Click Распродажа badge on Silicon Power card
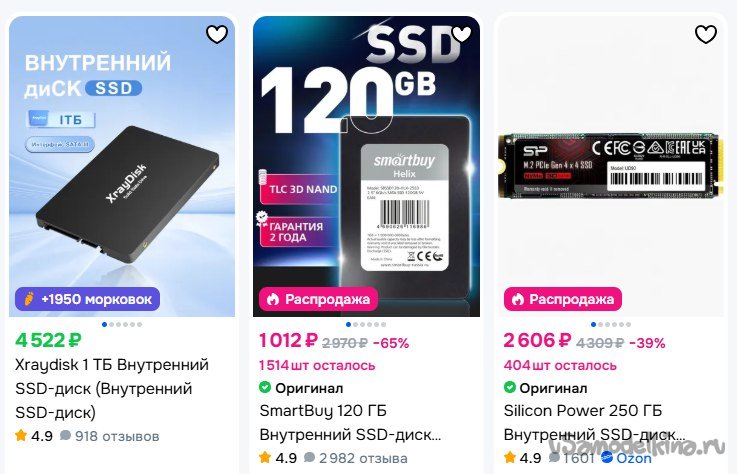Image resolution: width=737 pixels, height=474 pixels. 563,299
